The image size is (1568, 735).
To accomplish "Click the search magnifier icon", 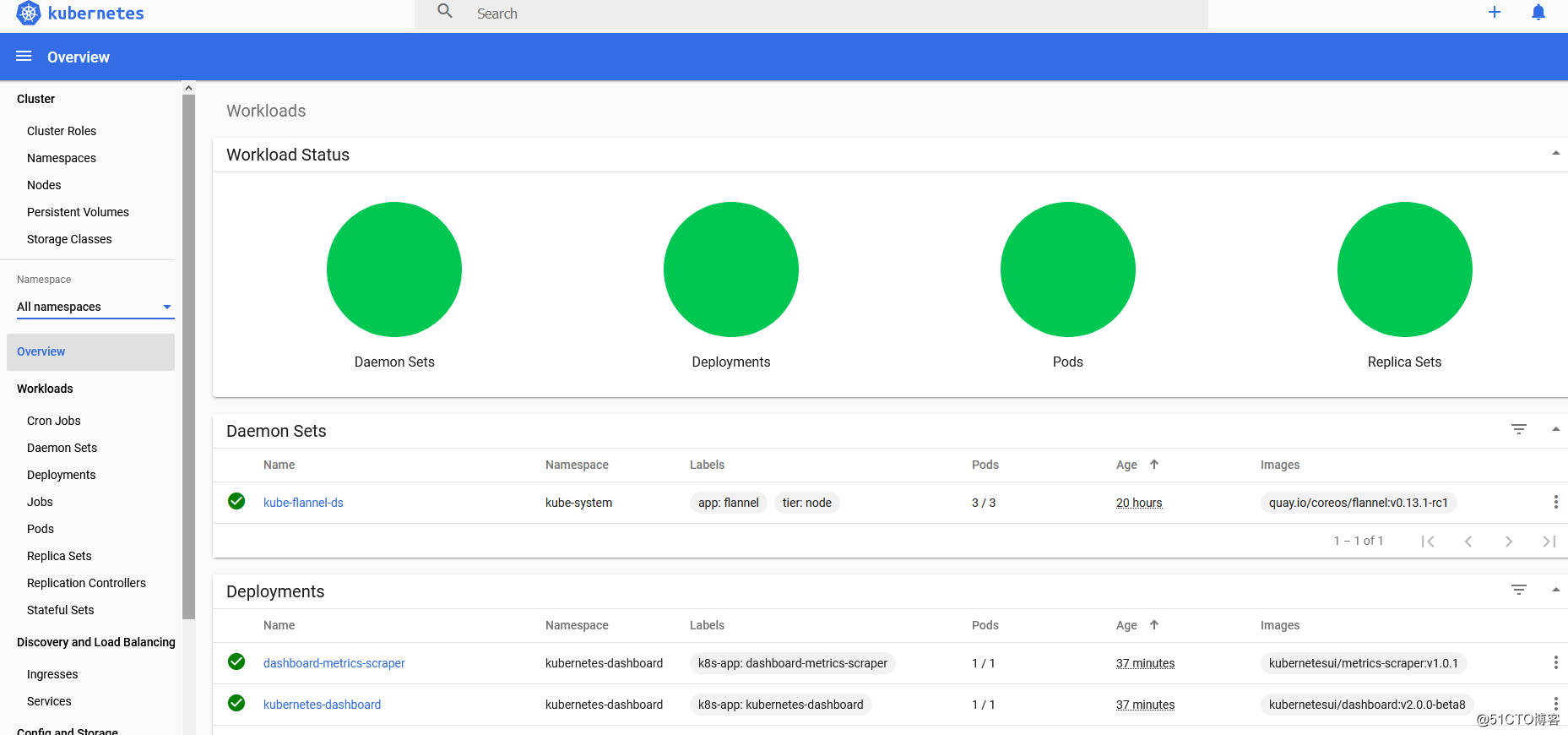I will [445, 11].
